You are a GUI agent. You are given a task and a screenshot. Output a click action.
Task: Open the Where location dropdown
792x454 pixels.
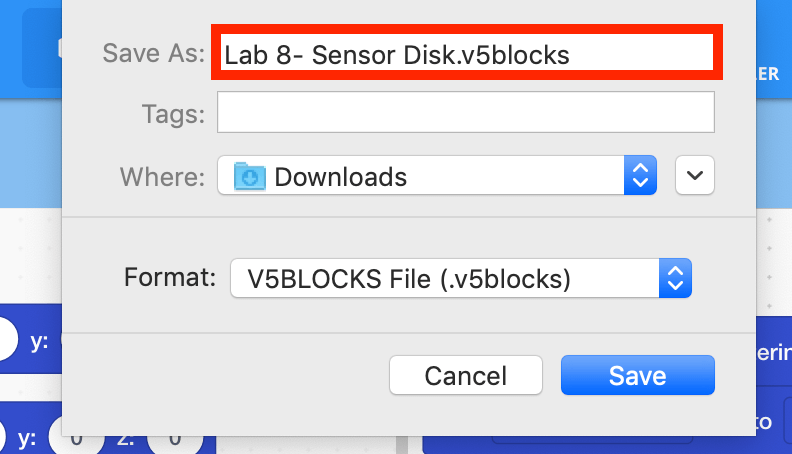[x=437, y=175]
